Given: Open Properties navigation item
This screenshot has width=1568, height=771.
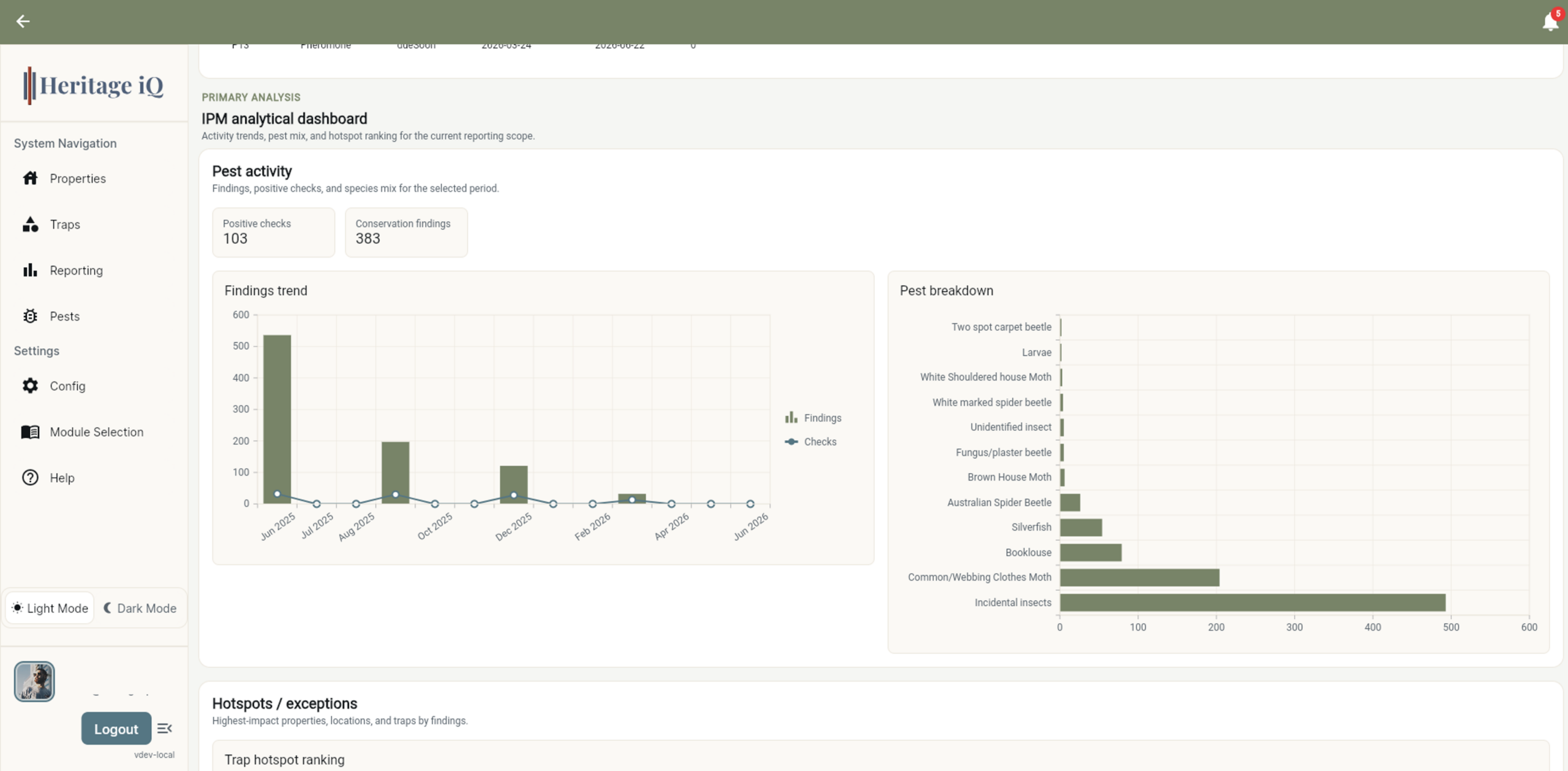Looking at the screenshot, I should coord(94,178).
